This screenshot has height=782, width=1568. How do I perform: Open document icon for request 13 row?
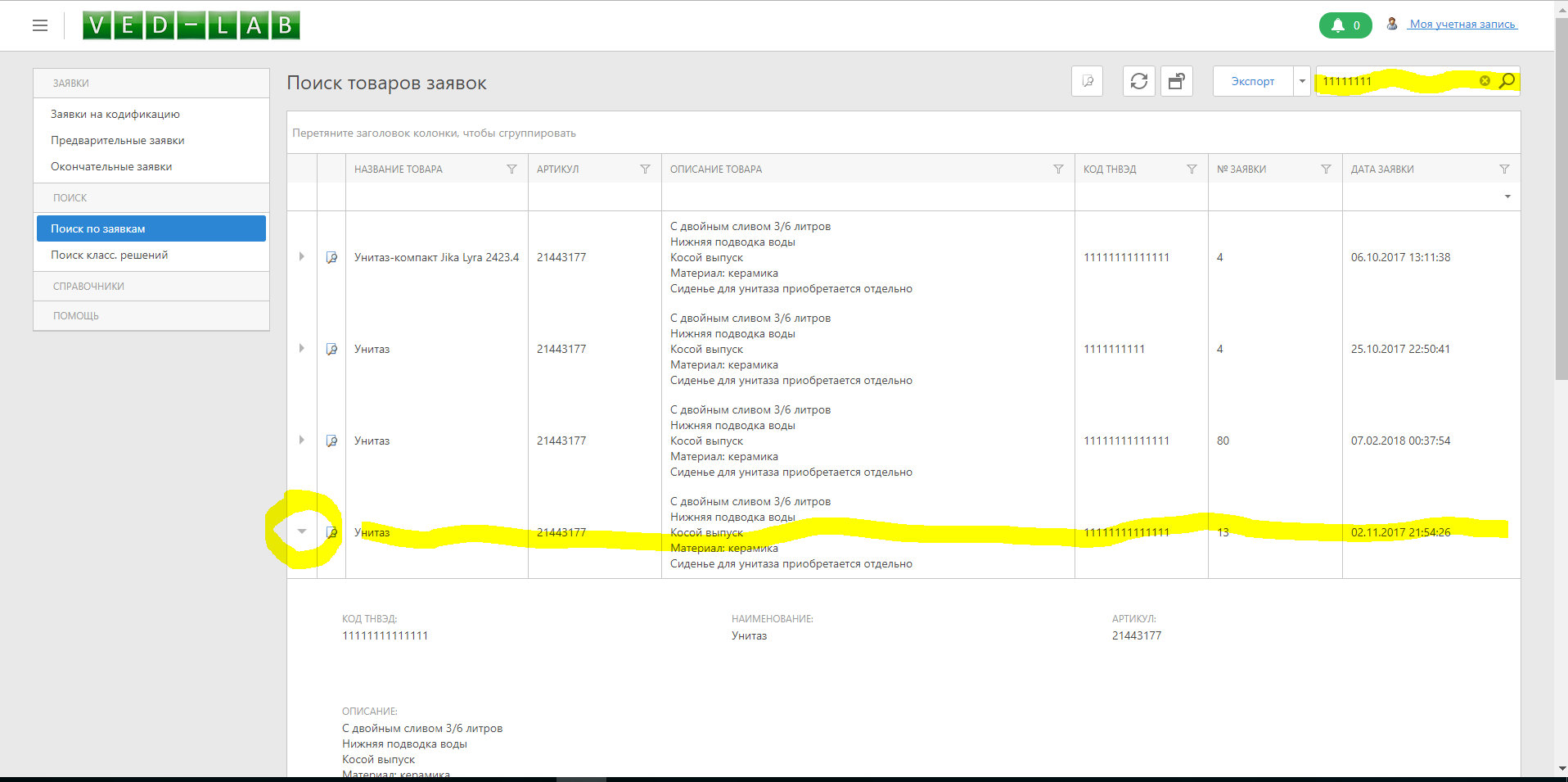click(x=331, y=532)
